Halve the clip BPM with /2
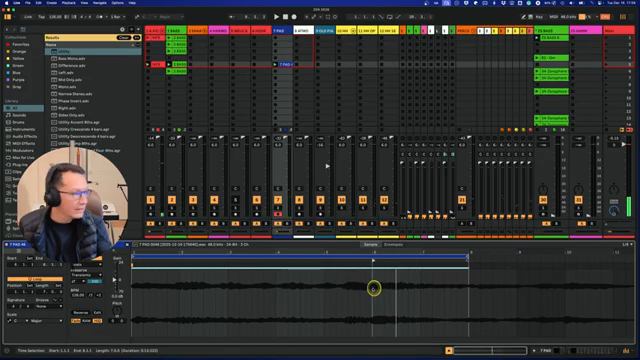The width and height of the screenshot is (640, 360). point(91,295)
